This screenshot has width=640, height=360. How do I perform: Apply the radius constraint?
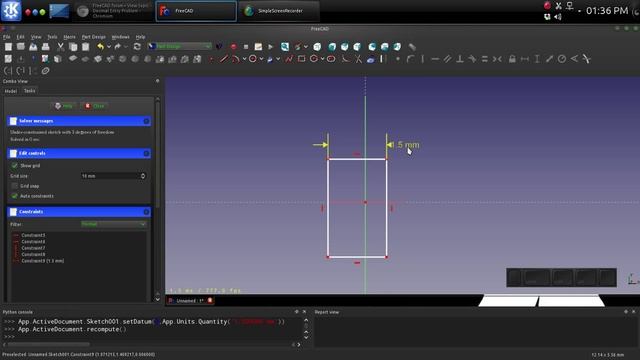pos(562,59)
